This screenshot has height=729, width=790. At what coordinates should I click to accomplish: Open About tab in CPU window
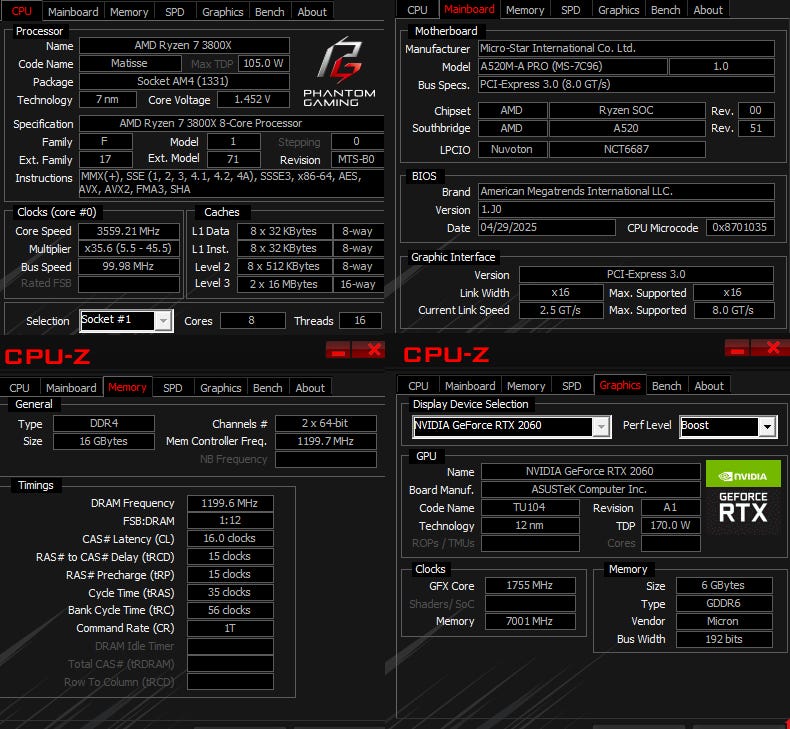pyautogui.click(x=312, y=12)
